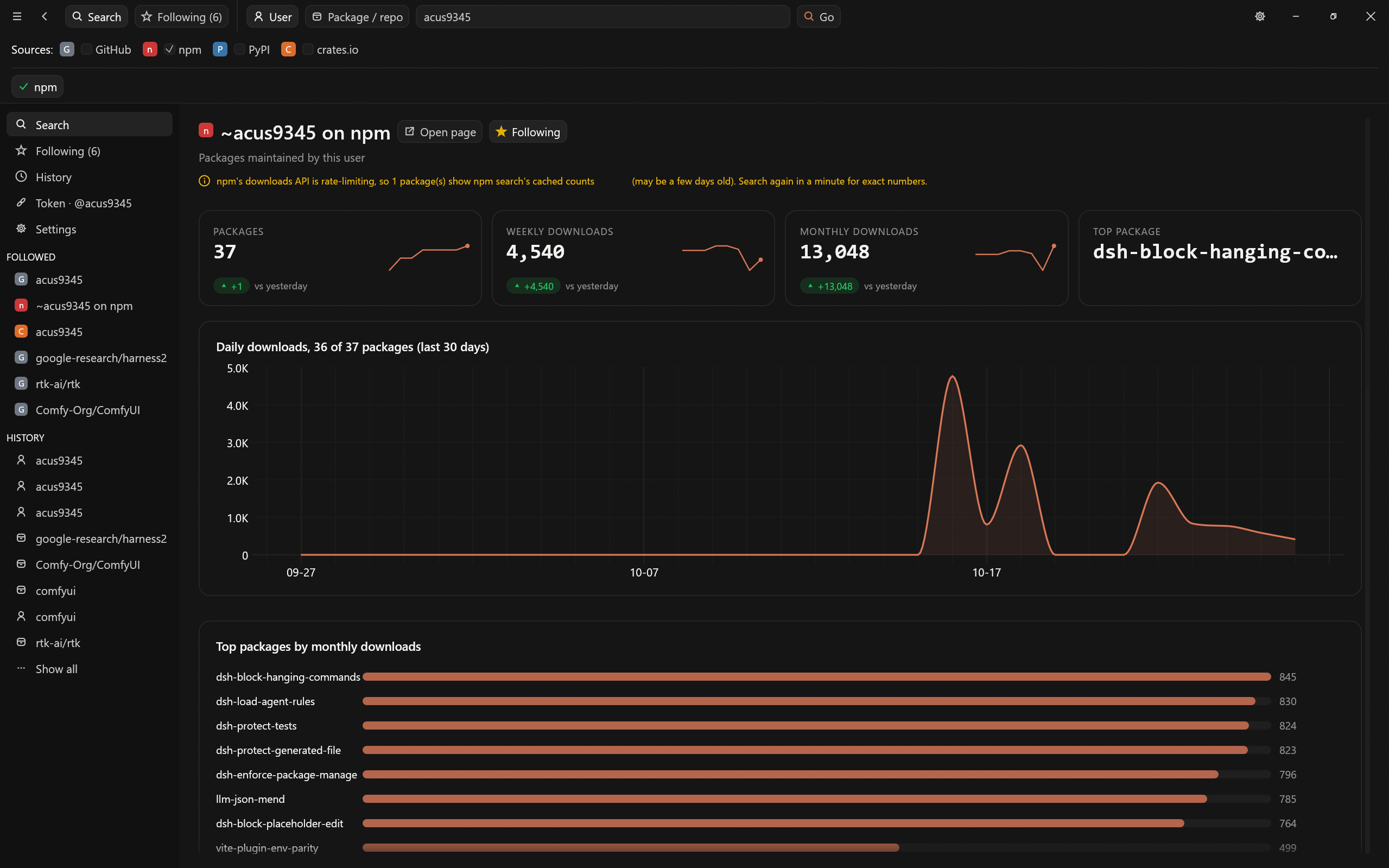Click the orange crates.io source badge

[289, 49]
